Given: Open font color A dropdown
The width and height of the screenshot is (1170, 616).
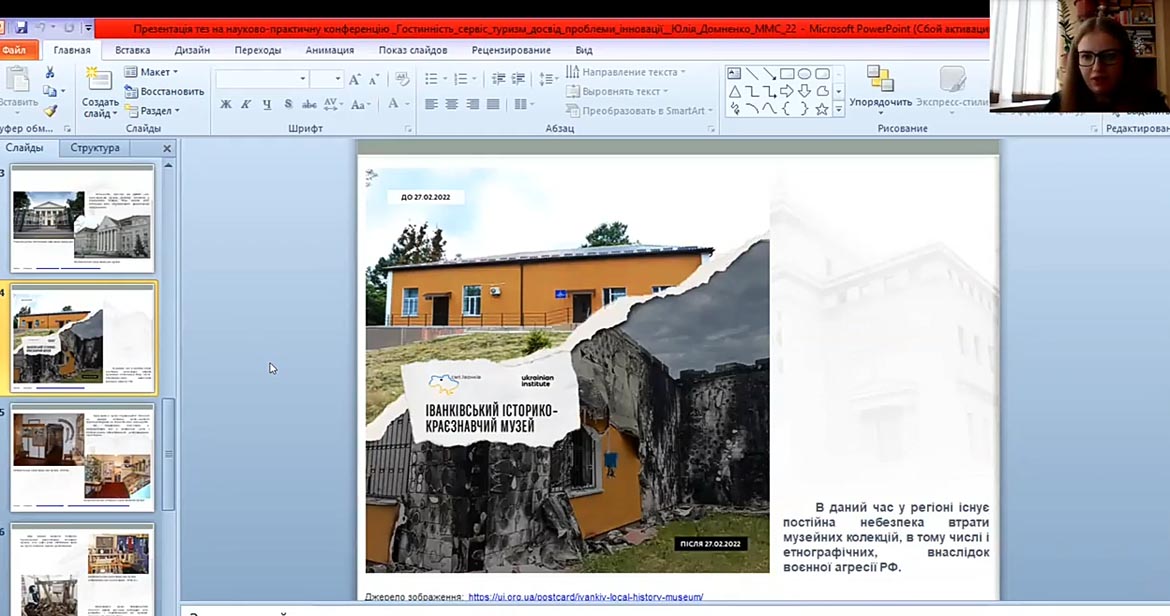Looking at the screenshot, I should point(398,104).
